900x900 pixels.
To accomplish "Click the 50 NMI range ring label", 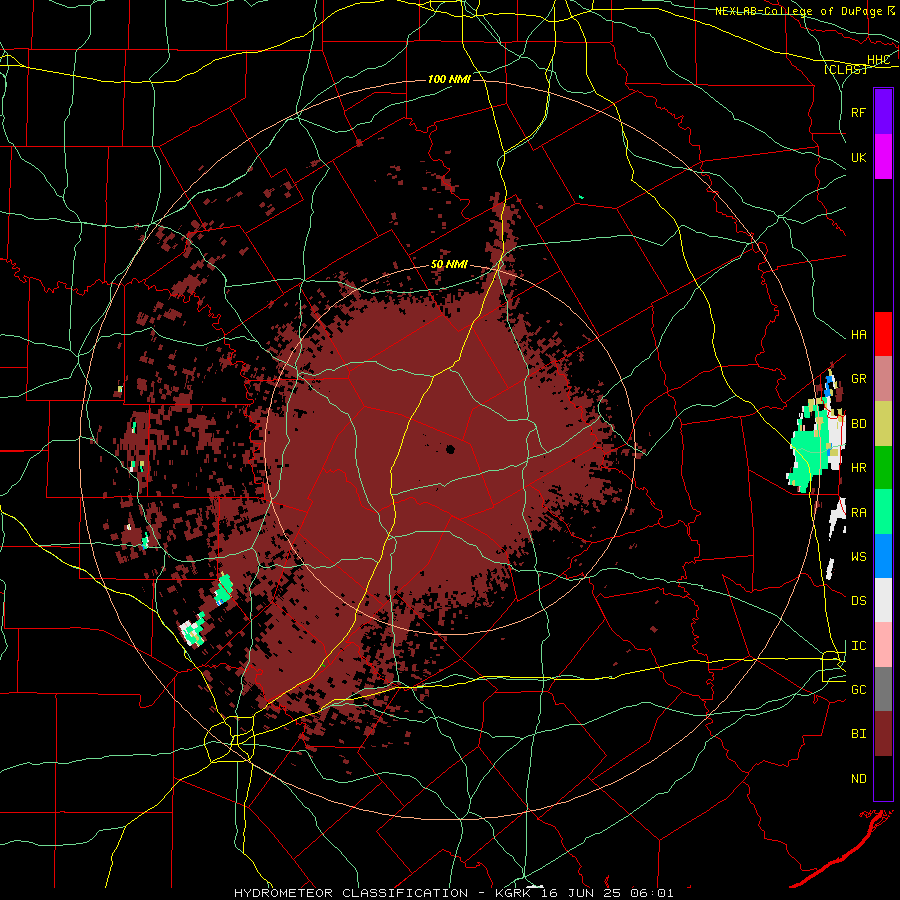I will (449, 265).
